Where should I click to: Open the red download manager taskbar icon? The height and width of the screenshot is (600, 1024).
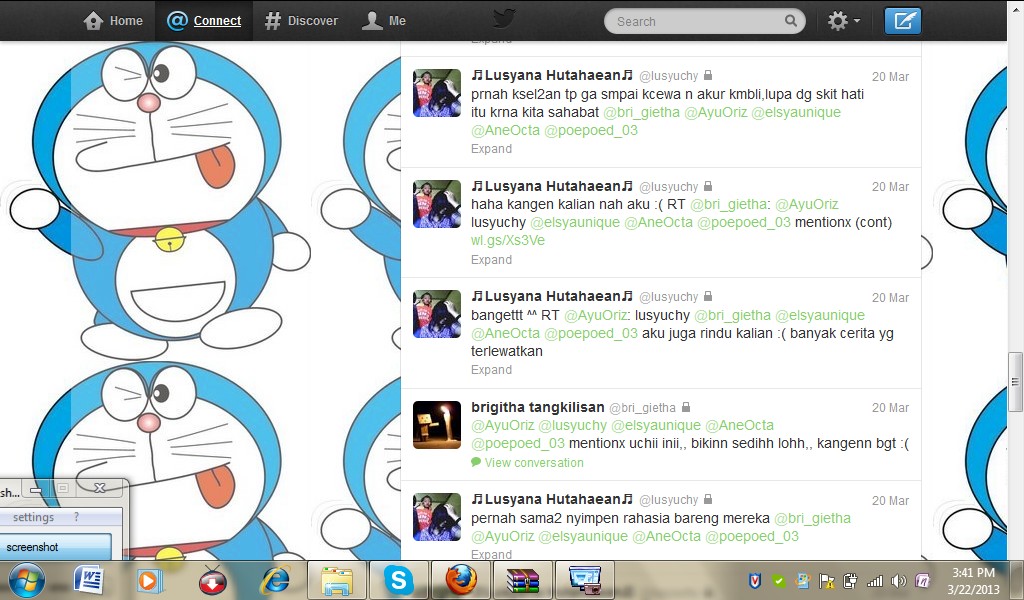point(213,580)
